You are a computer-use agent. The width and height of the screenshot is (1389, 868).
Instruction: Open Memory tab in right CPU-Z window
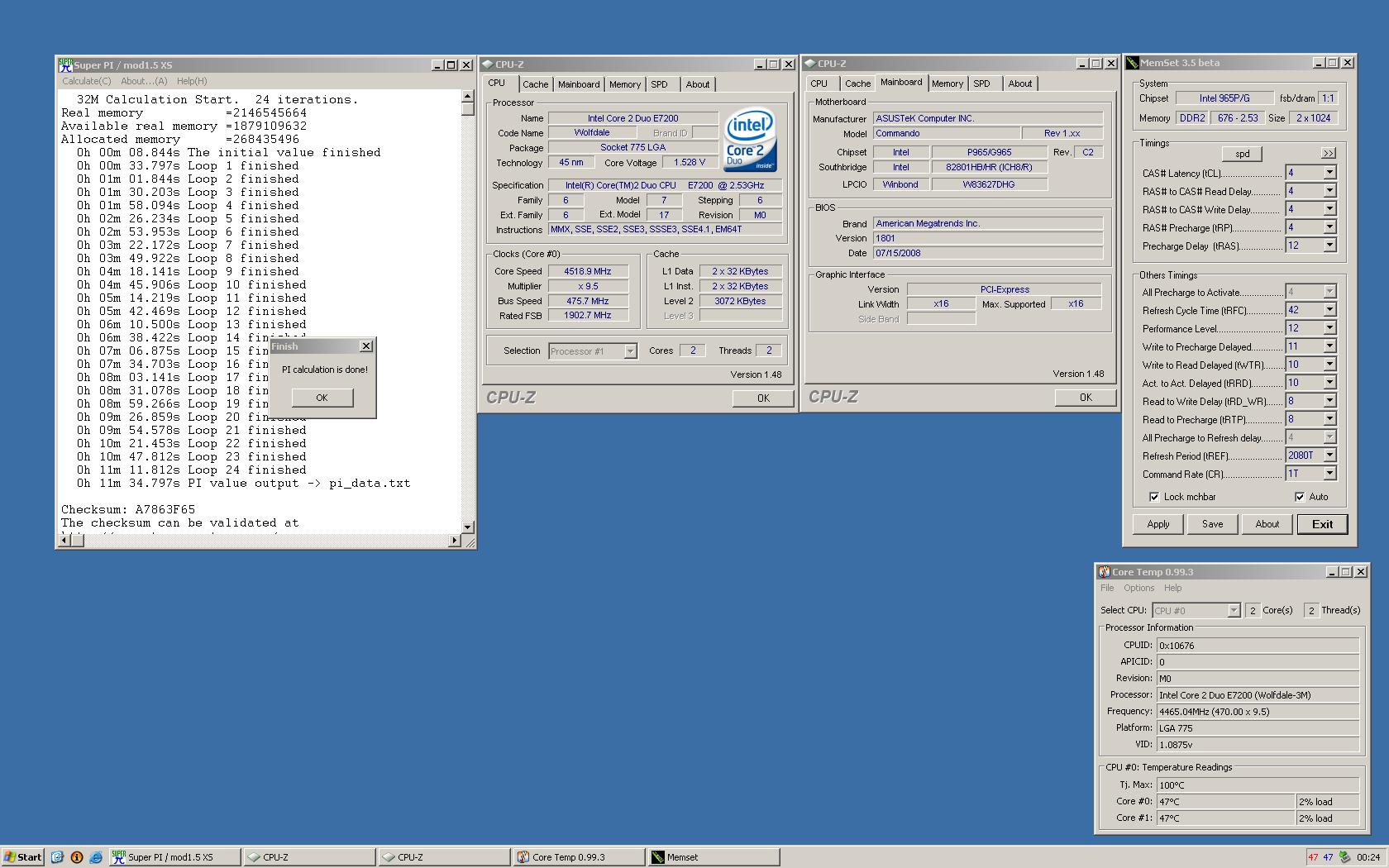click(947, 83)
